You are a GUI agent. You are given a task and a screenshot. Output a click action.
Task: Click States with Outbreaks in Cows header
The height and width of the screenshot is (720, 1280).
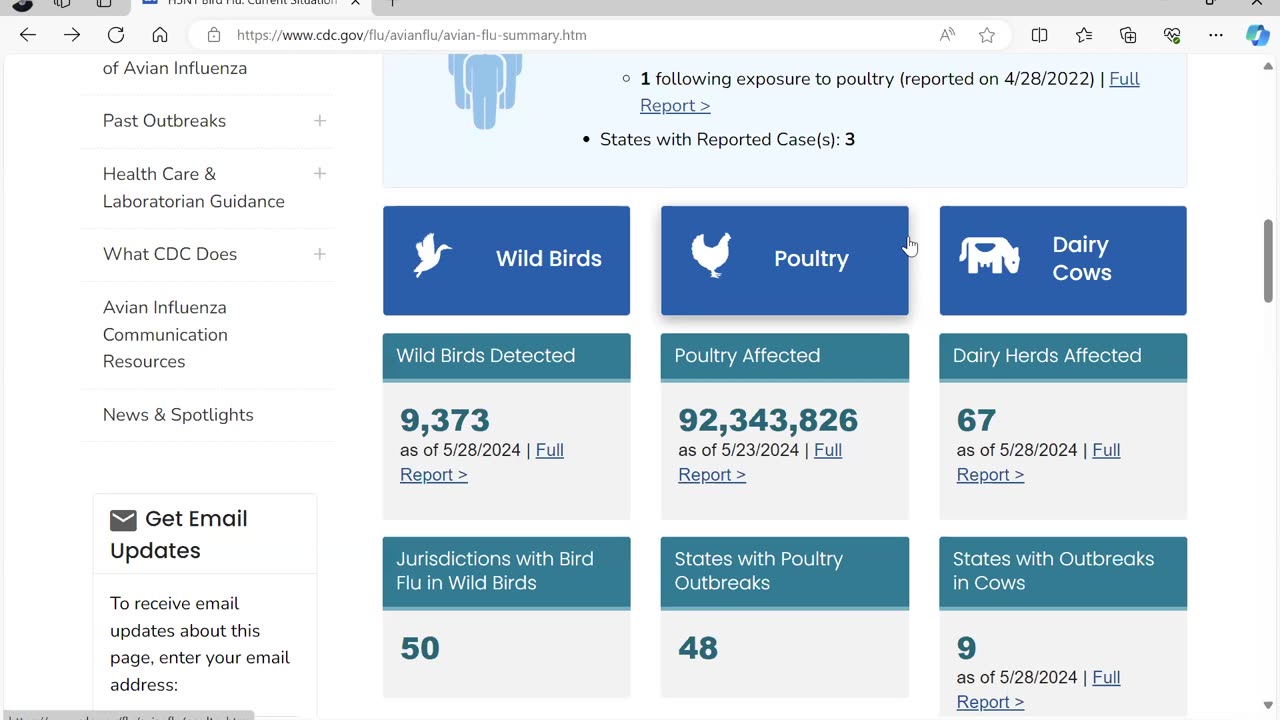(1063, 572)
